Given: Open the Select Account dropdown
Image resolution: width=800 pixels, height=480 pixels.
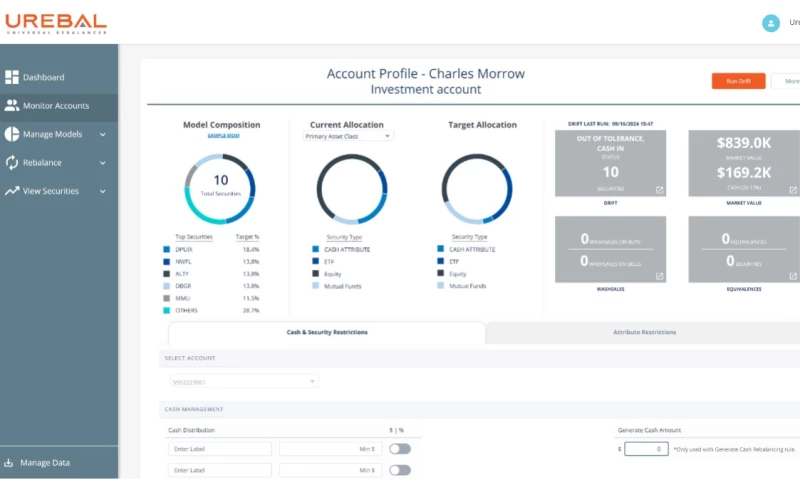Looking at the screenshot, I should (x=243, y=381).
